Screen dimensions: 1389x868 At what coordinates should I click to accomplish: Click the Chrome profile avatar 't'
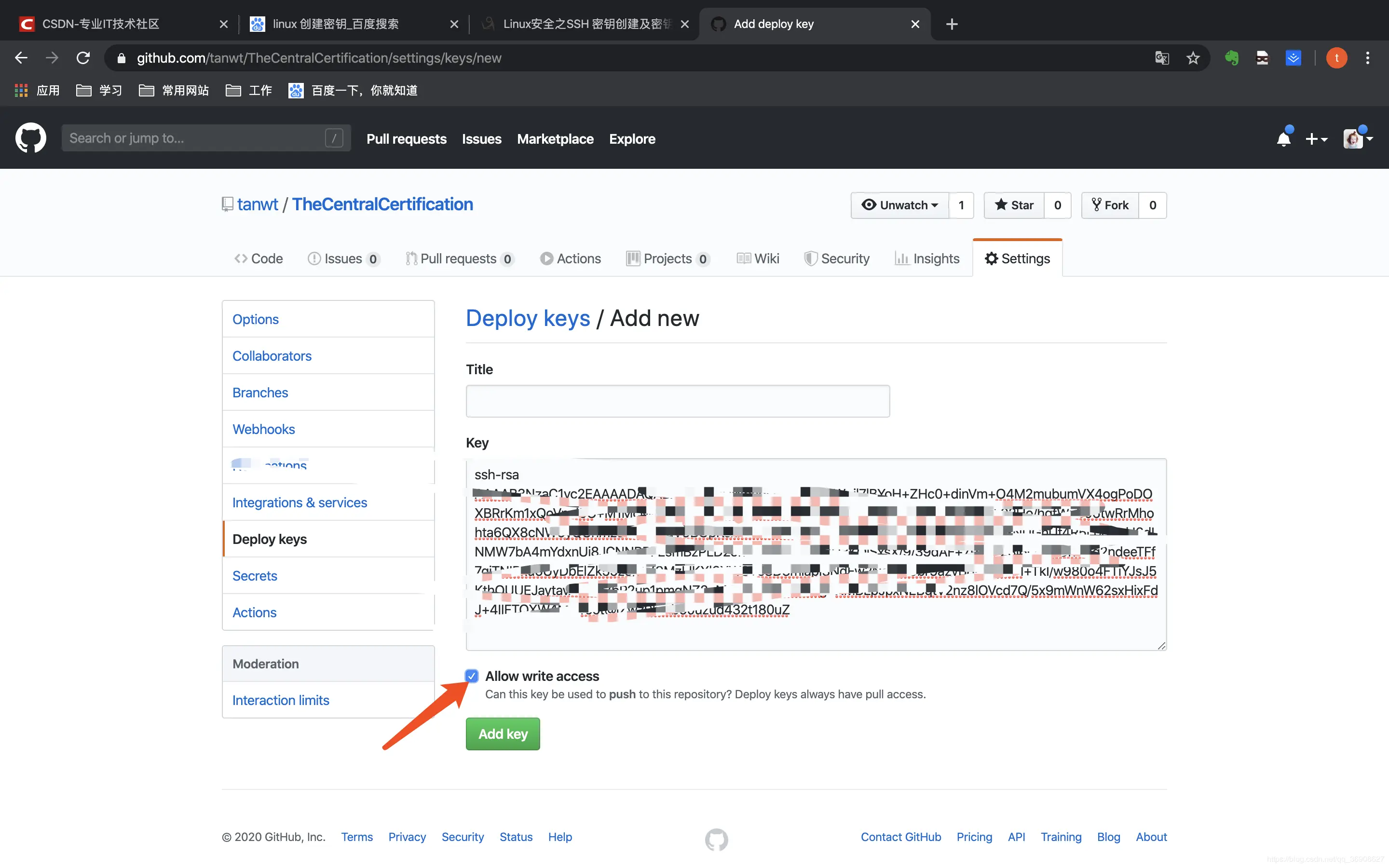click(x=1337, y=58)
